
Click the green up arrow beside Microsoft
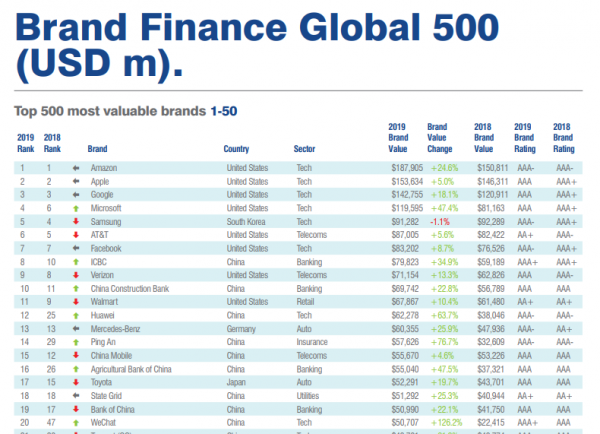click(76, 209)
